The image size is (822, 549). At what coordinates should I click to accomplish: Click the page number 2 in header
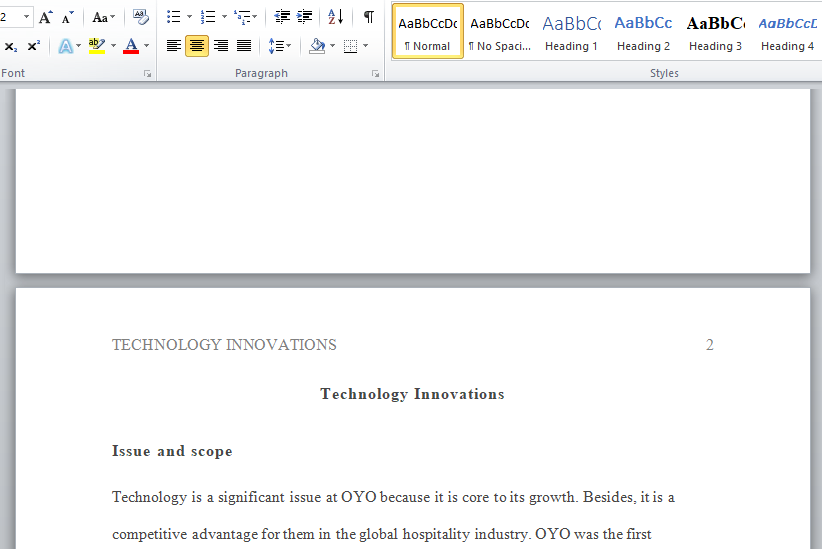click(x=709, y=345)
